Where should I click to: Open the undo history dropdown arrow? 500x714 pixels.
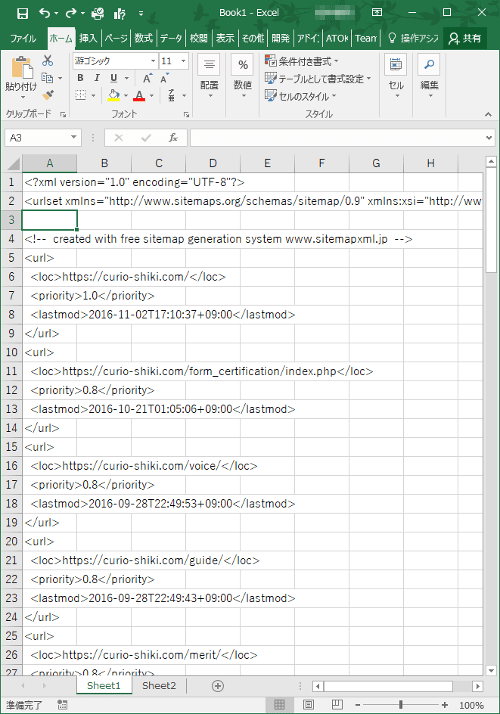[56, 13]
